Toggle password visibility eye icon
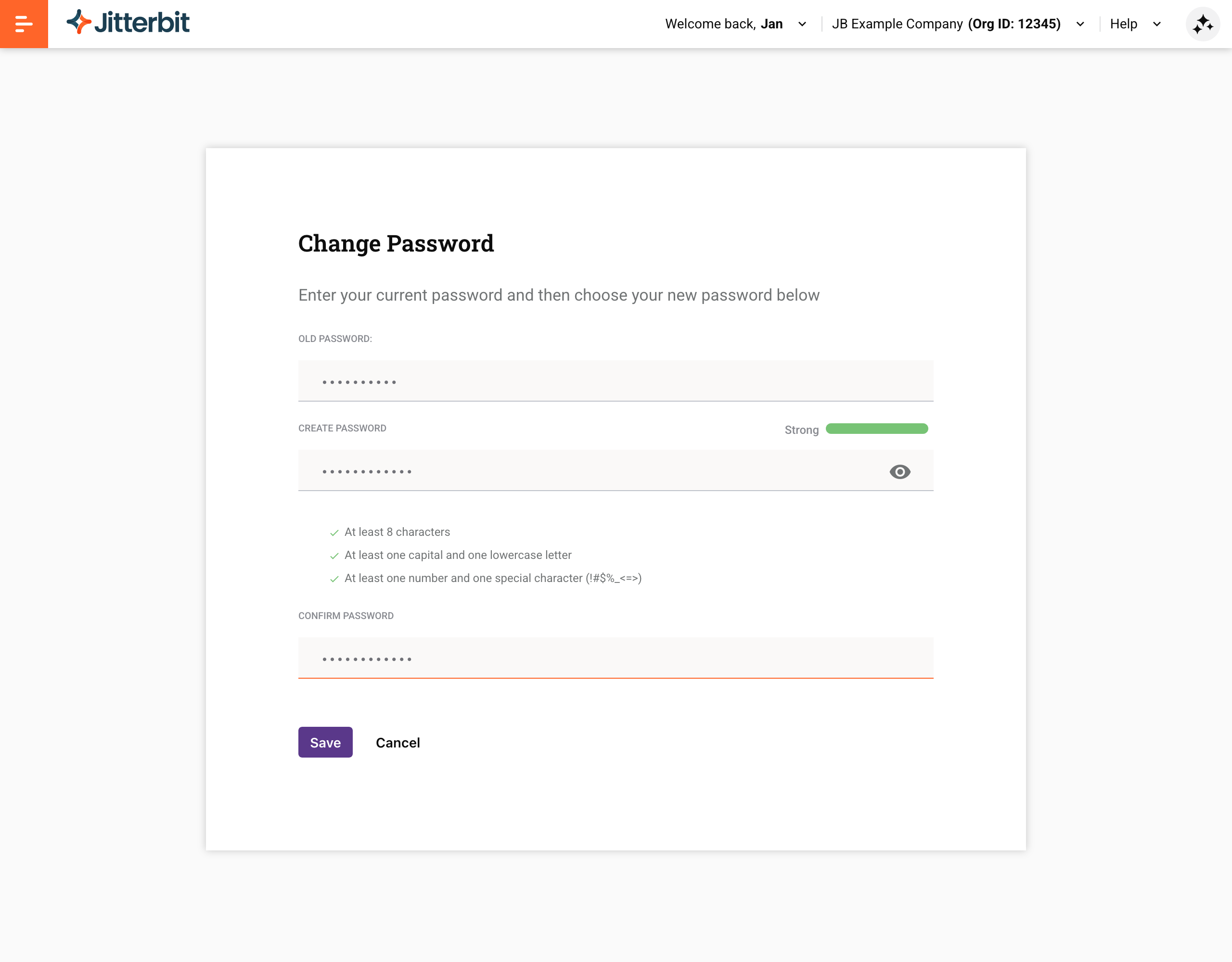Screen dimensions: 1232x962 pyautogui.click(x=900, y=471)
